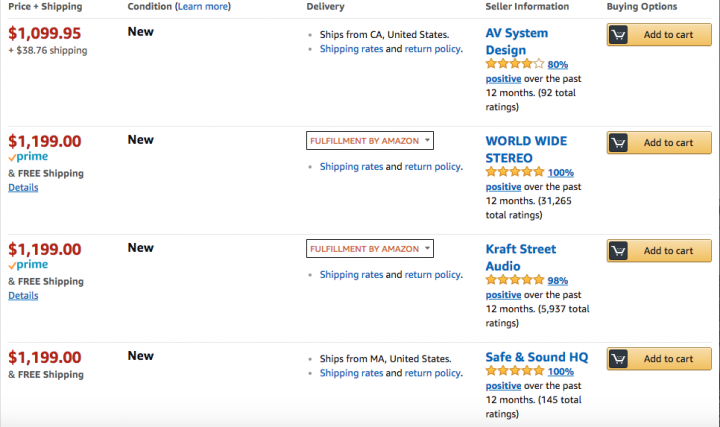
Task: Click the $1,099.95 price
Action: 45,33
